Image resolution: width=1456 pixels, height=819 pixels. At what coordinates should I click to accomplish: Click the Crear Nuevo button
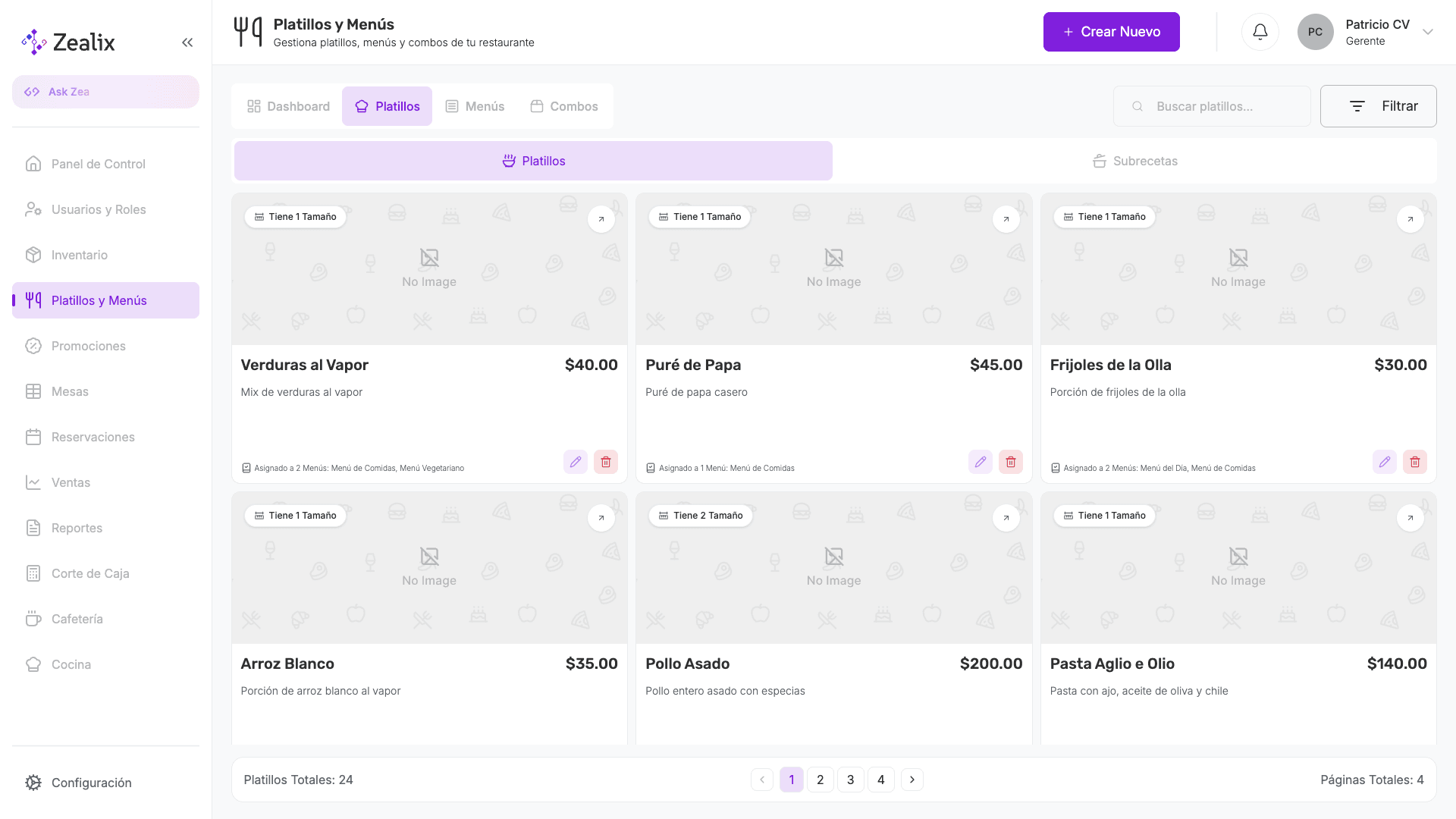tap(1111, 32)
